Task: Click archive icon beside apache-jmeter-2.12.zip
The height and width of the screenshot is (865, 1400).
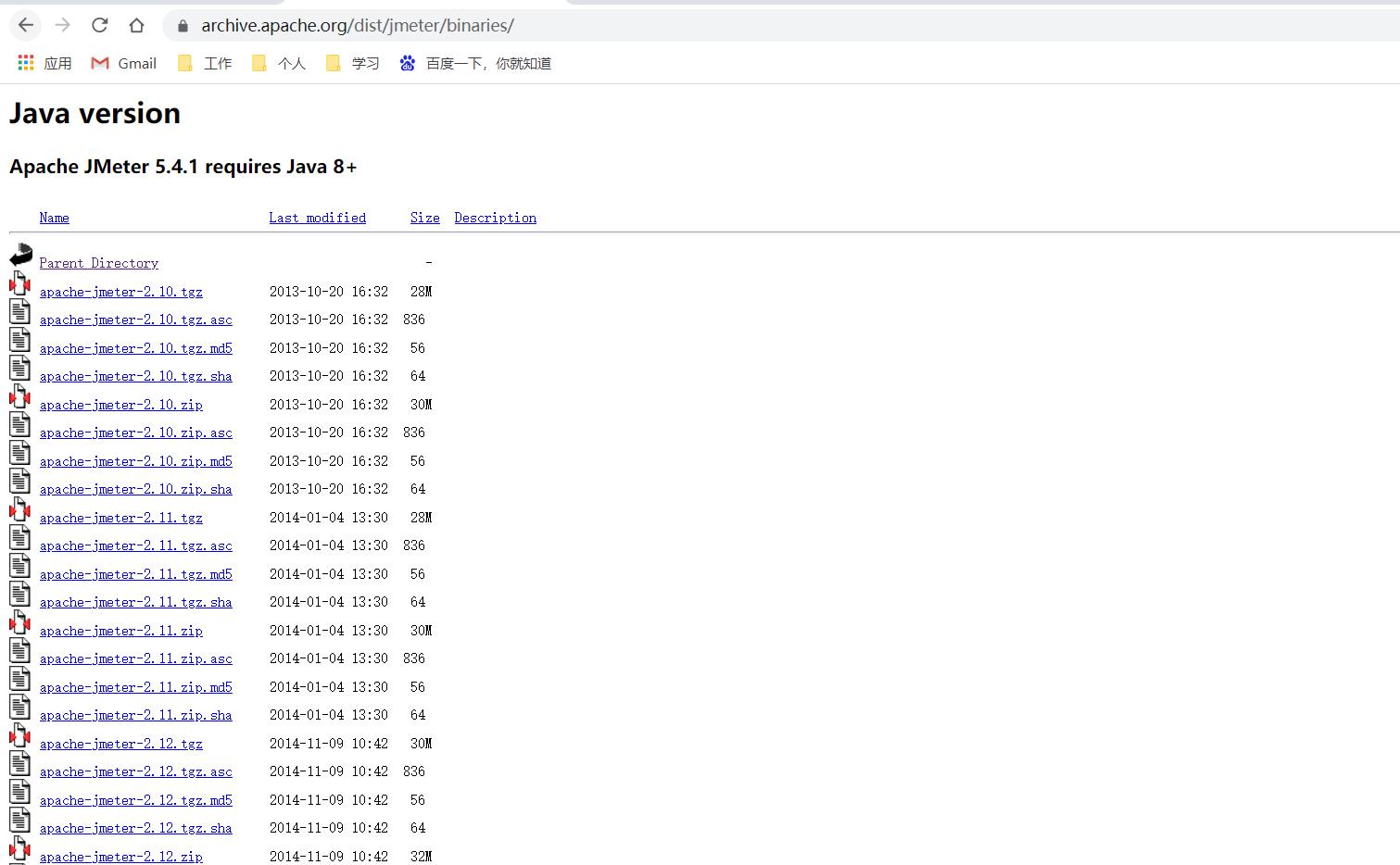Action: point(19,848)
